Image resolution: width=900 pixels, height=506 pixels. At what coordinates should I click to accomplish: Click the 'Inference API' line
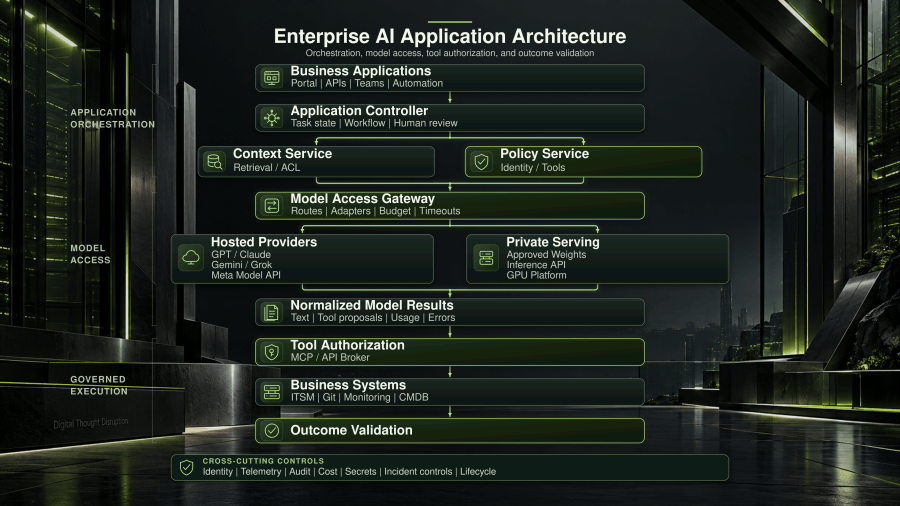[x=536, y=264]
